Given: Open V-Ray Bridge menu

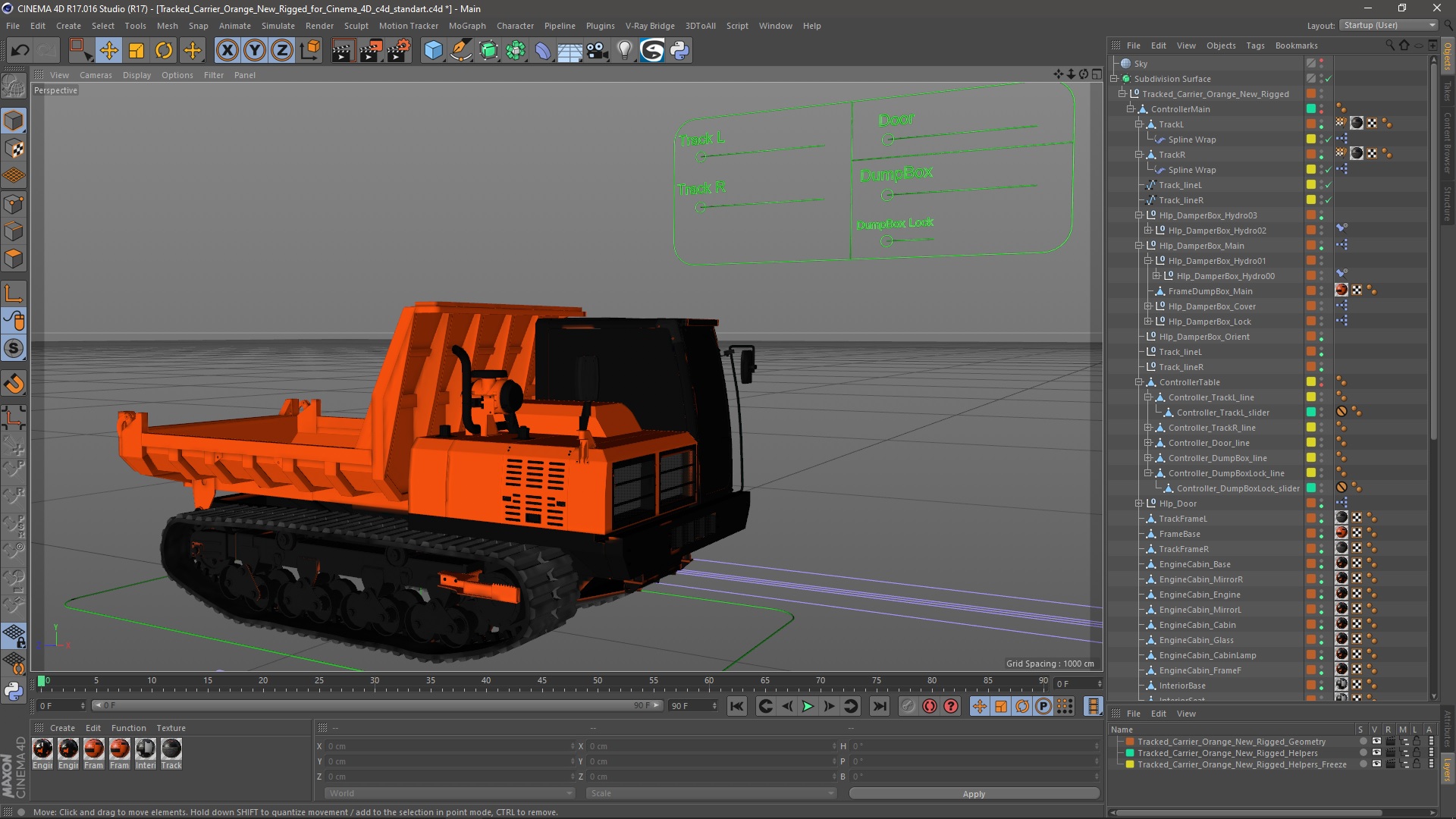Looking at the screenshot, I should pos(650,26).
